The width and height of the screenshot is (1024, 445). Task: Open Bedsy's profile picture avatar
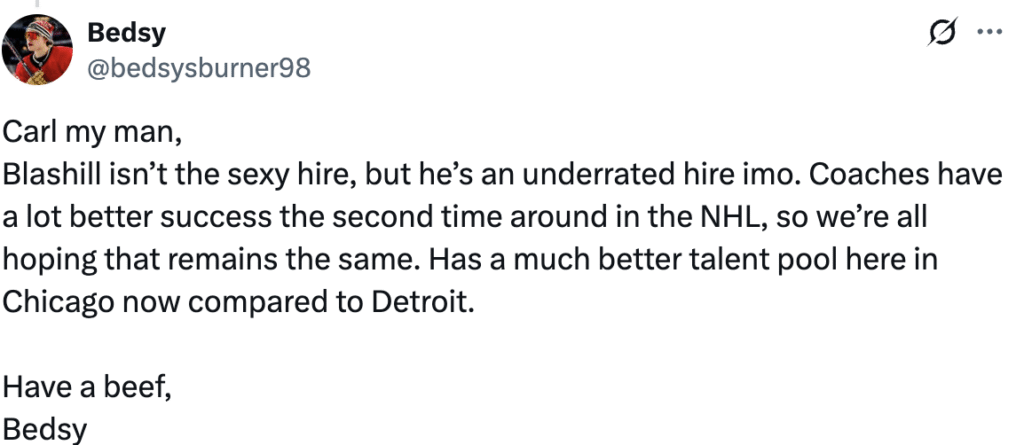[x=37, y=50]
